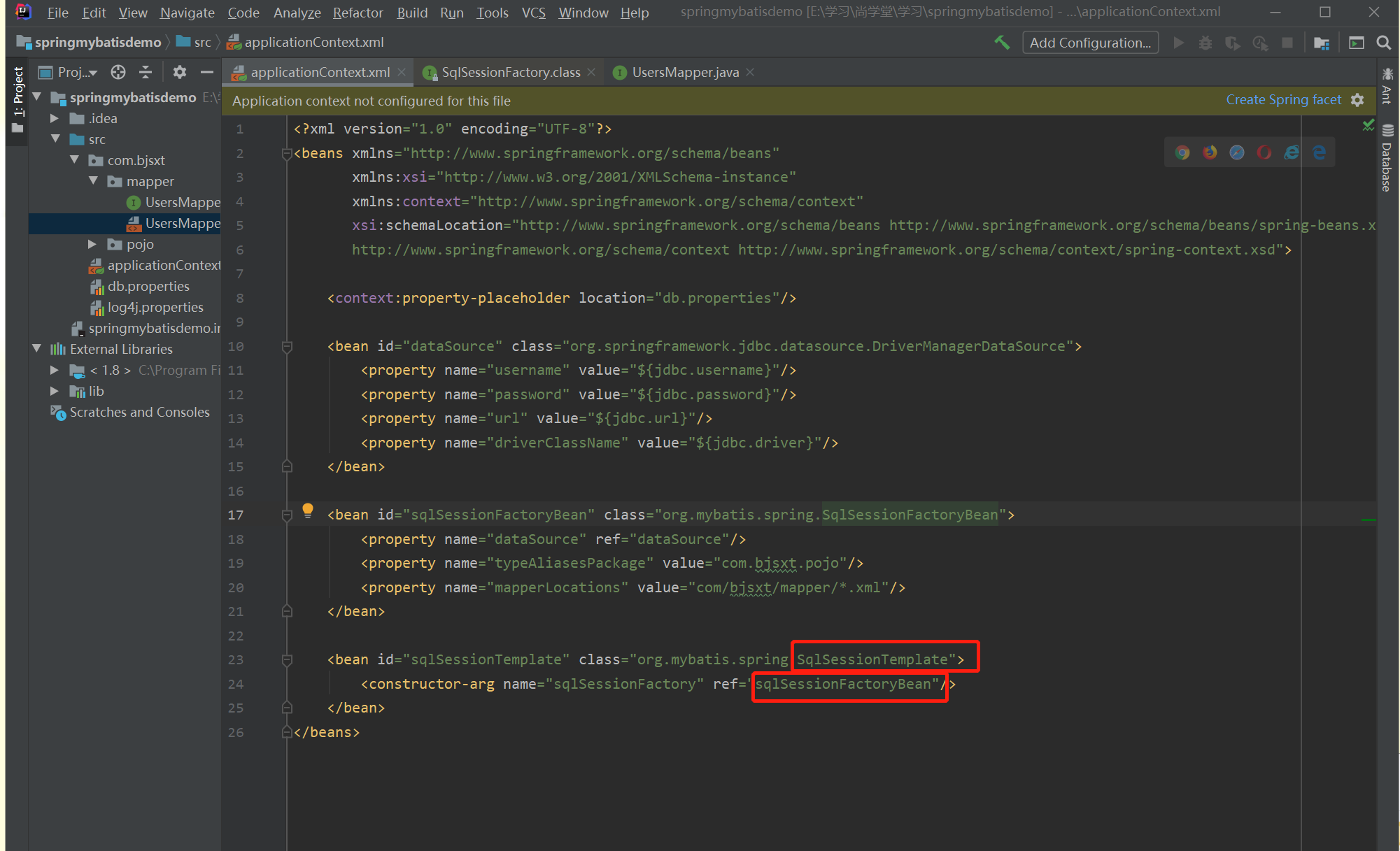Open Project Structure icon
The height and width of the screenshot is (851, 1400).
(1322, 43)
